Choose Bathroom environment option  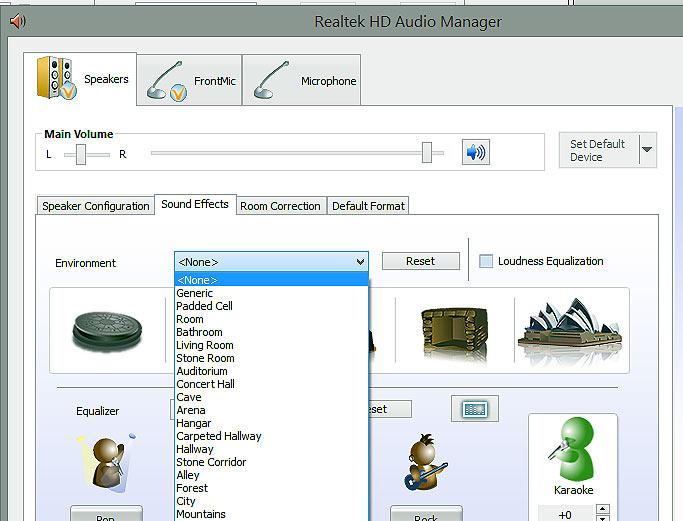pos(271,332)
